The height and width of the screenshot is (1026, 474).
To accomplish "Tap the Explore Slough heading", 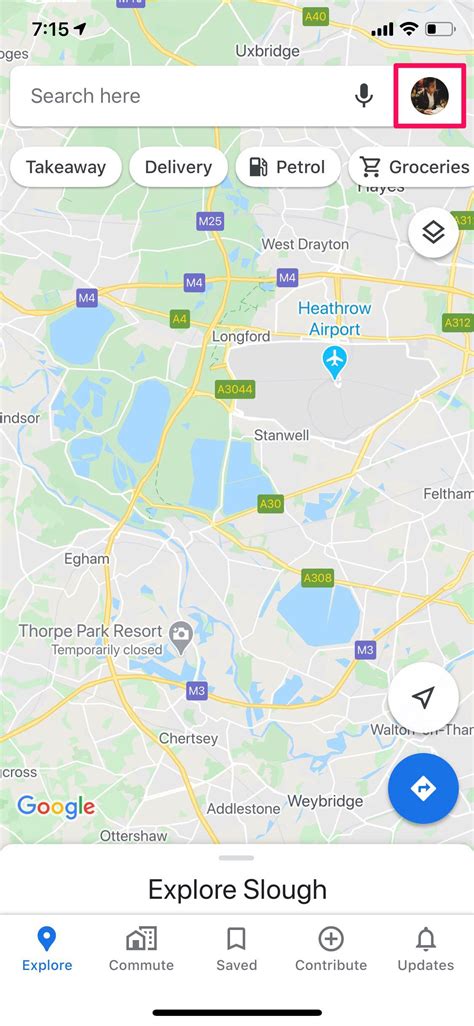I will [237, 890].
